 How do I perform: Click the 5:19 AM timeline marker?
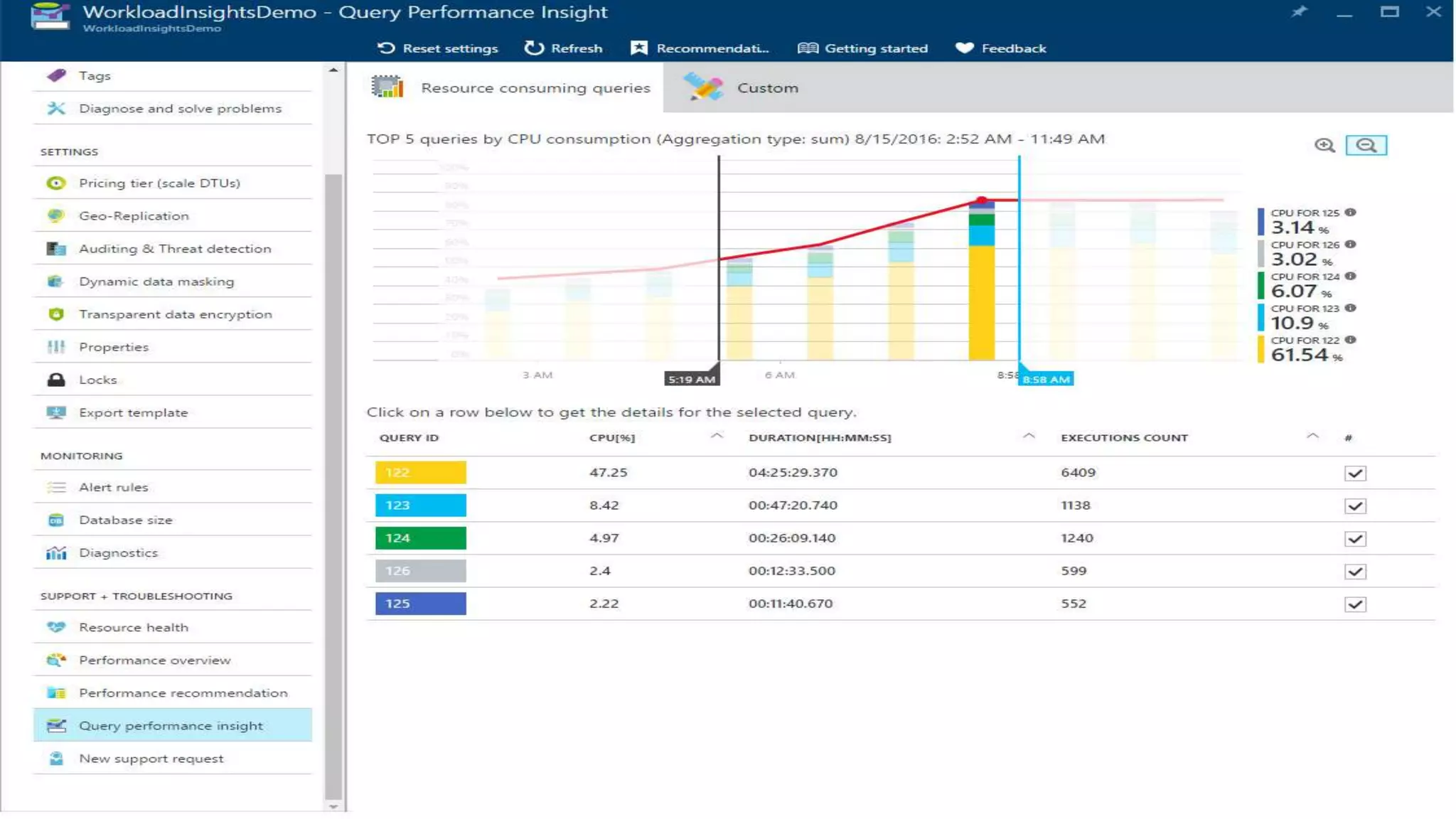point(692,379)
